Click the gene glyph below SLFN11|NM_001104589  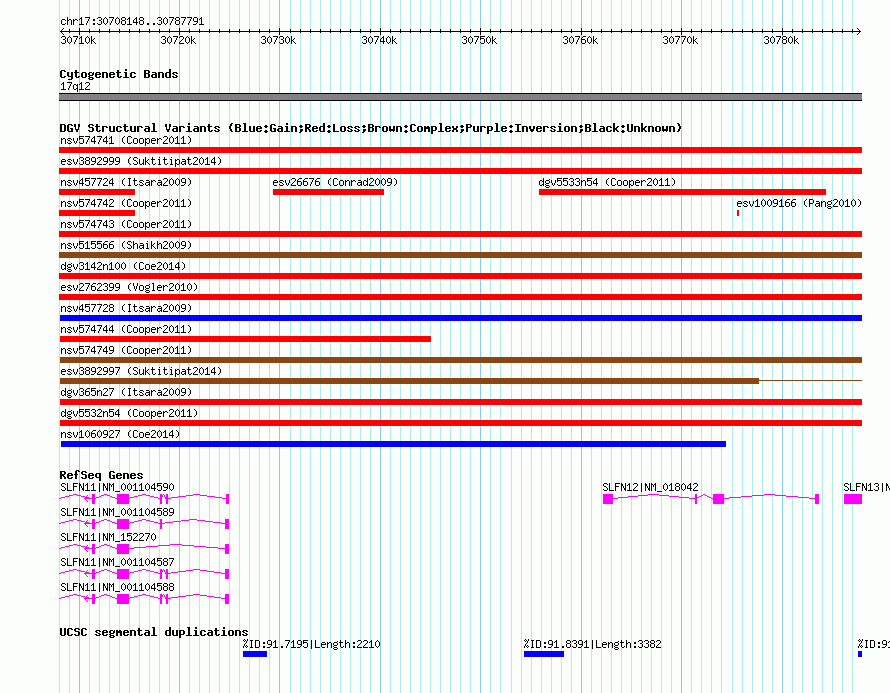[x=144, y=524]
